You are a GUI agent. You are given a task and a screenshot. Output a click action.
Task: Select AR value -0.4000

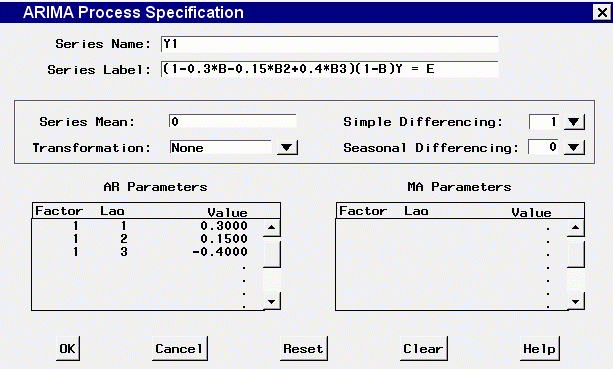tap(220, 251)
